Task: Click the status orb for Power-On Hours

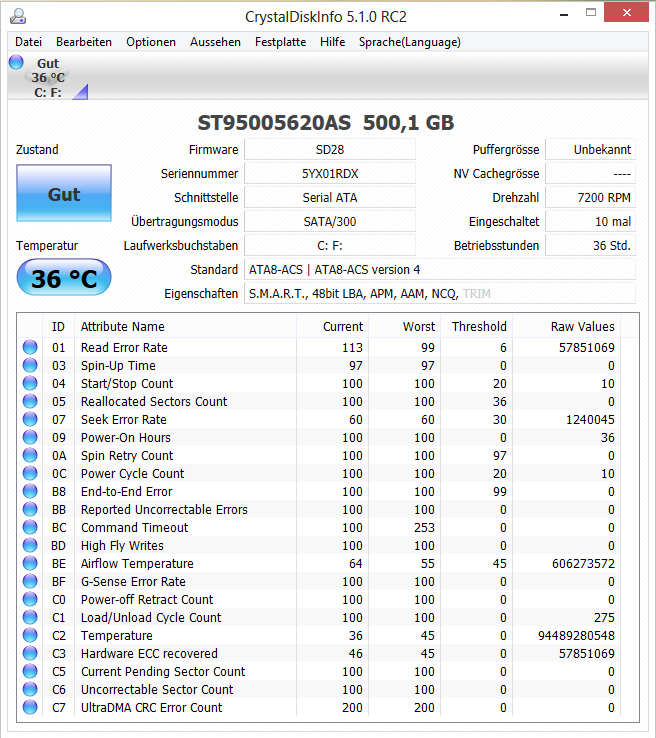Action: pyautogui.click(x=30, y=437)
